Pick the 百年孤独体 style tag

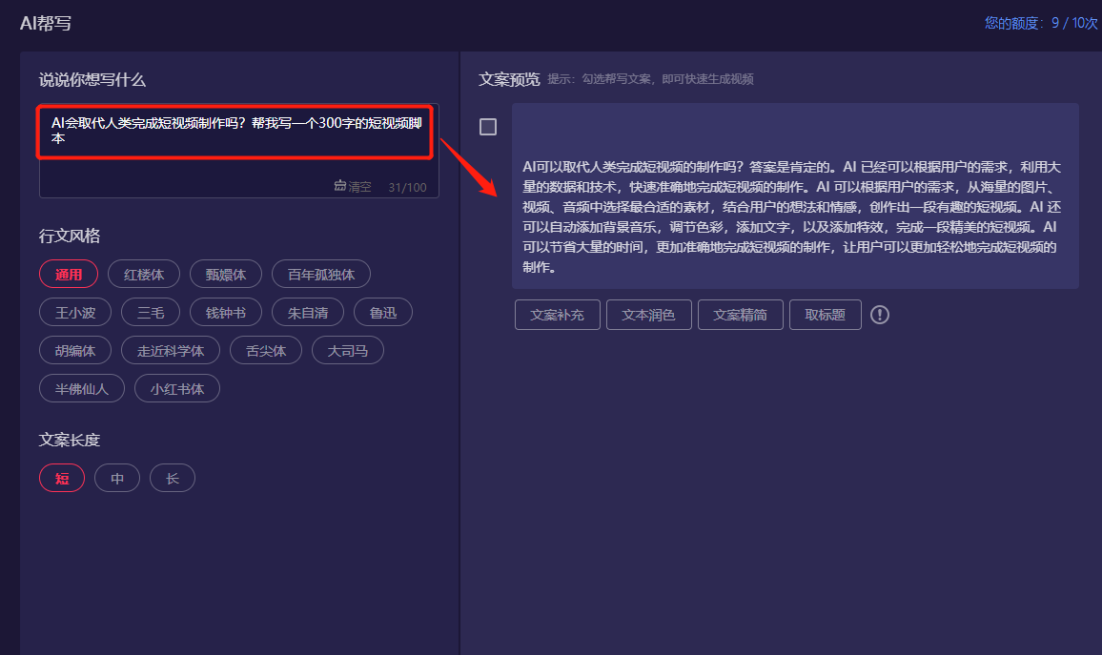pyautogui.click(x=321, y=274)
